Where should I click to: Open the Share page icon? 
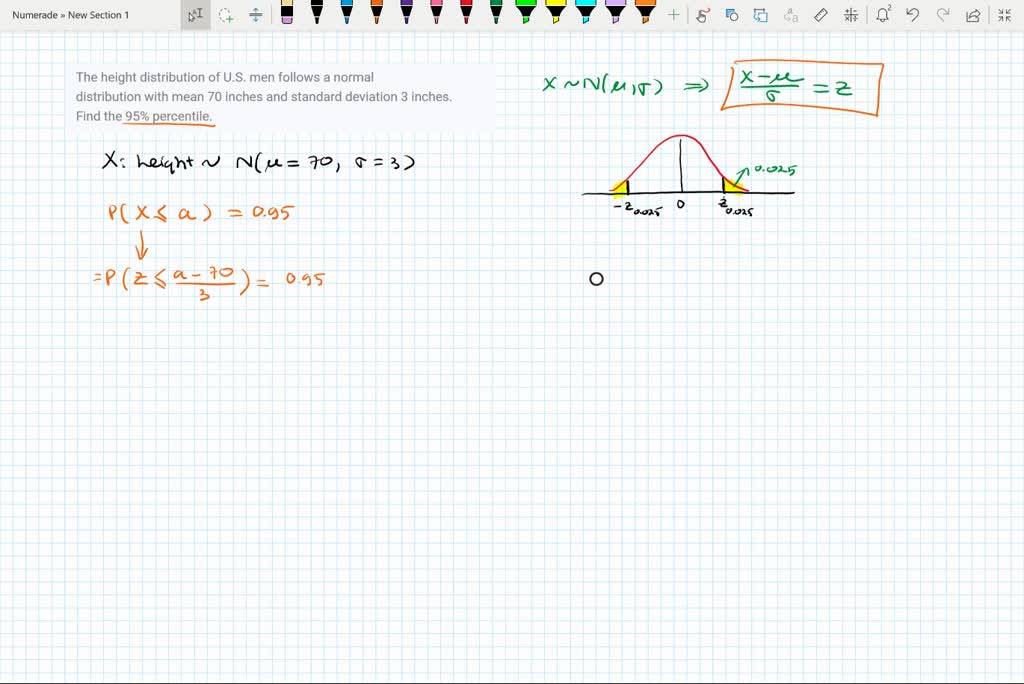[973, 15]
